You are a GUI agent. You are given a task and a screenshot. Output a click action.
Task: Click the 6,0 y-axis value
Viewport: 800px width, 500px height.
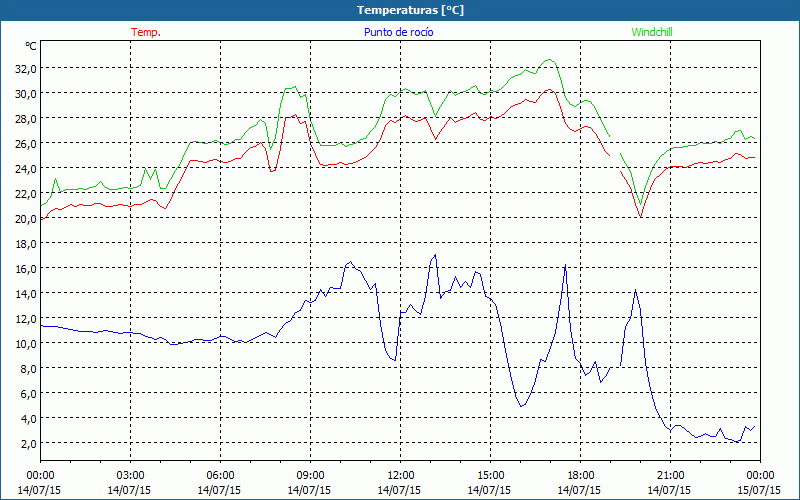28,394
